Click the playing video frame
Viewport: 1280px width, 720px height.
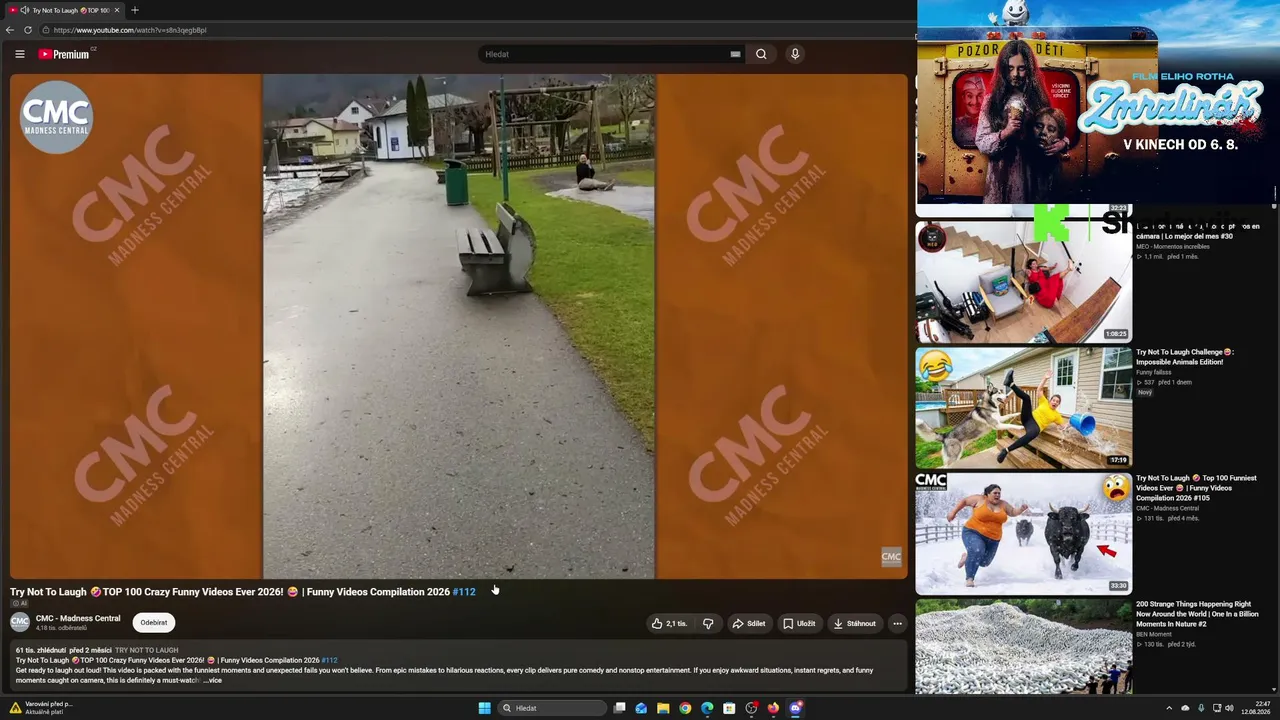click(459, 326)
